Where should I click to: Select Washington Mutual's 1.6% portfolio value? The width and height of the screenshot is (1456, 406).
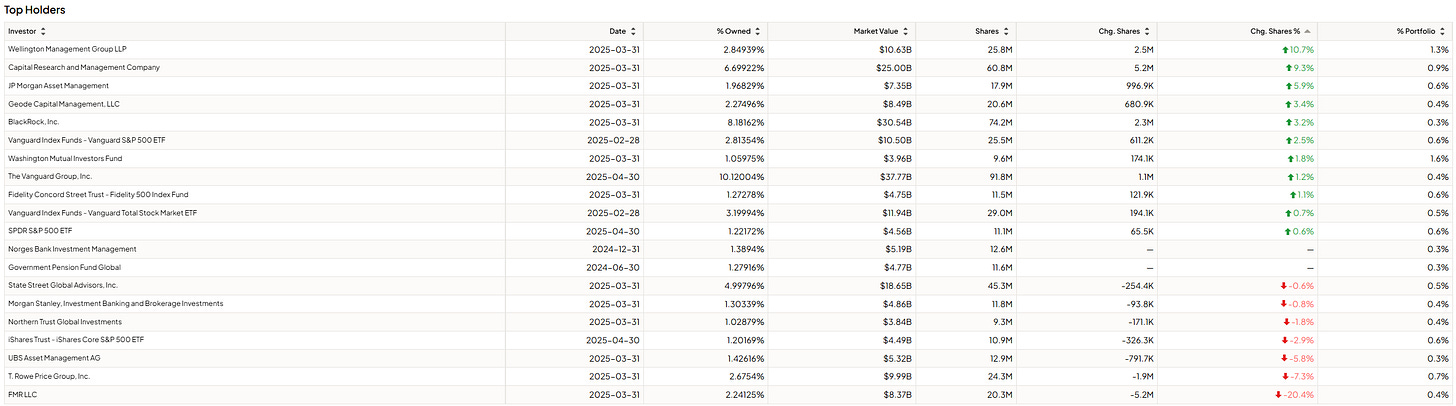coord(1440,158)
